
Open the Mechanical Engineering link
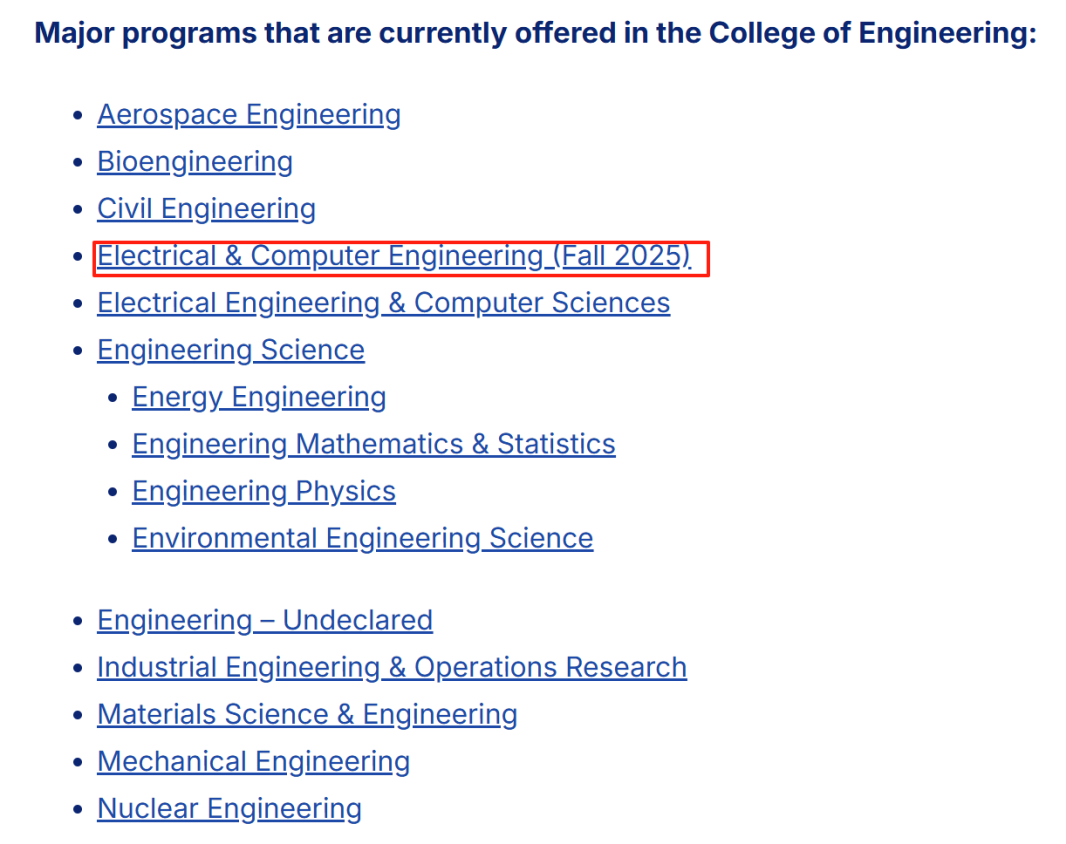pyautogui.click(x=254, y=762)
